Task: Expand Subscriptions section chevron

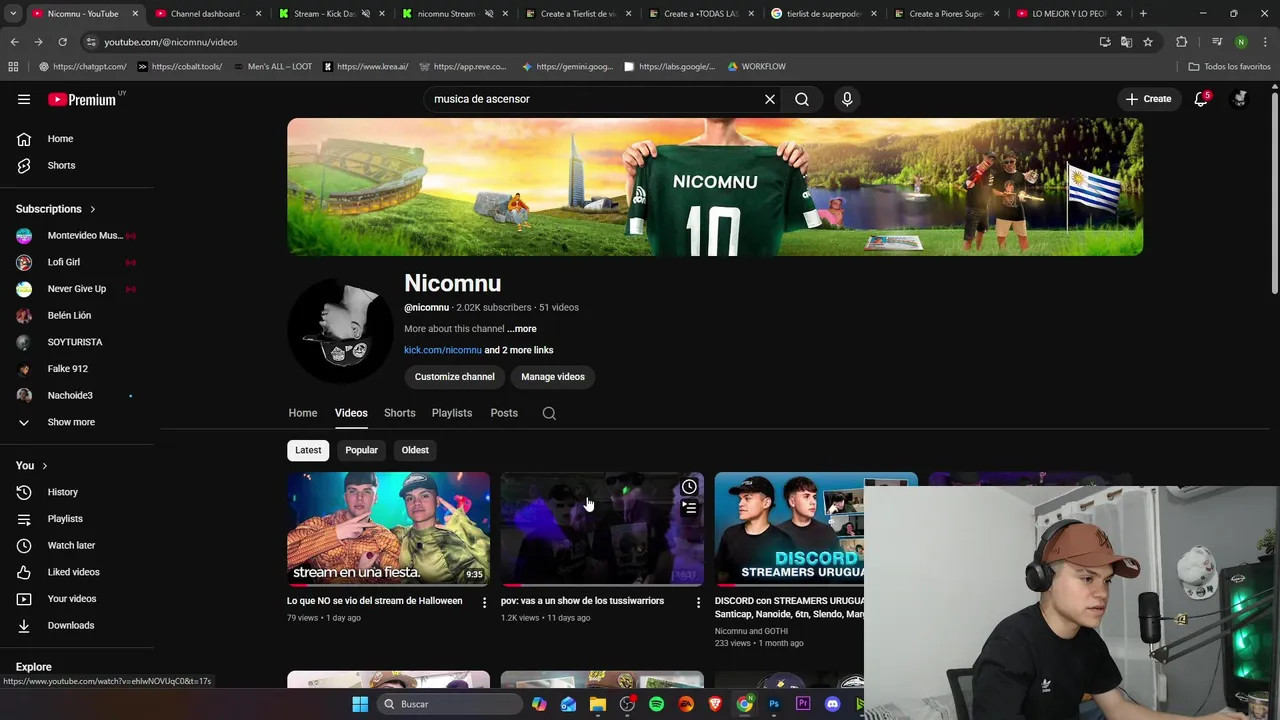Action: click(93, 209)
